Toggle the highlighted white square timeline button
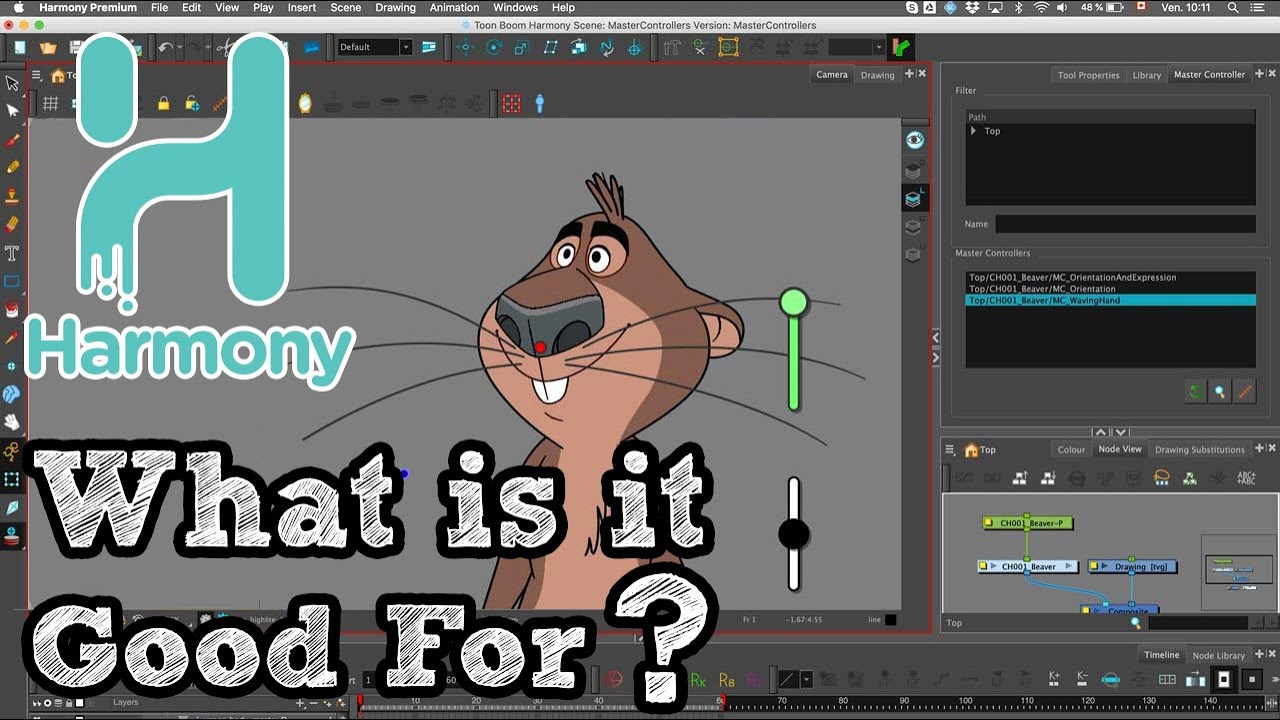 (x=1223, y=680)
